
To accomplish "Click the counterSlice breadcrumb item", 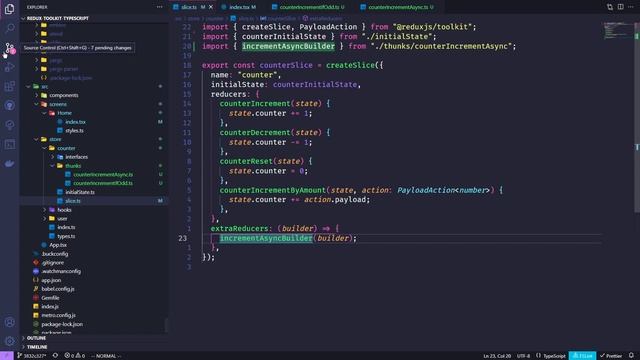I will 278,19.
